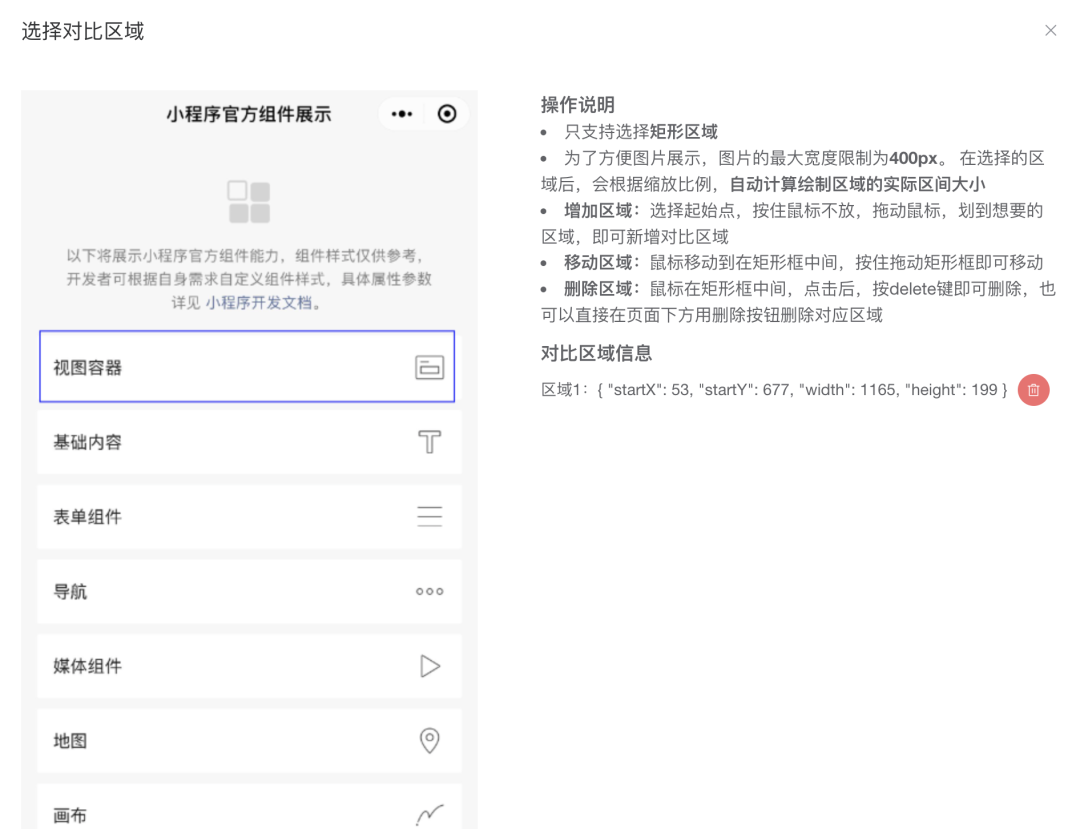Click the 媒体组件 play triangle icon

click(x=430, y=666)
